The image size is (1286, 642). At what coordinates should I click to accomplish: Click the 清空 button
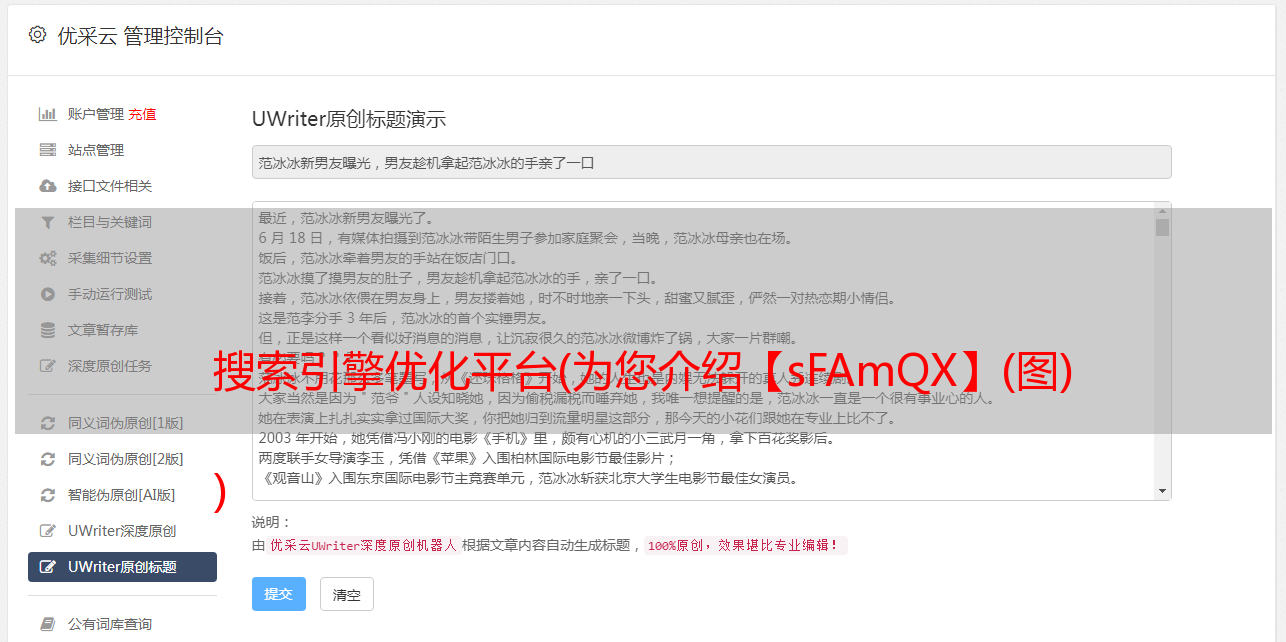pyautogui.click(x=347, y=594)
